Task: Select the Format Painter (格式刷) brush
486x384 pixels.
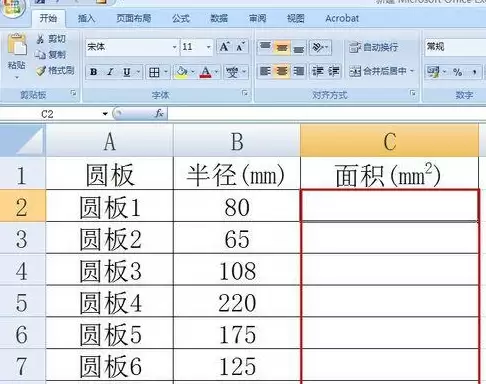Action: pyautogui.click(x=41, y=70)
